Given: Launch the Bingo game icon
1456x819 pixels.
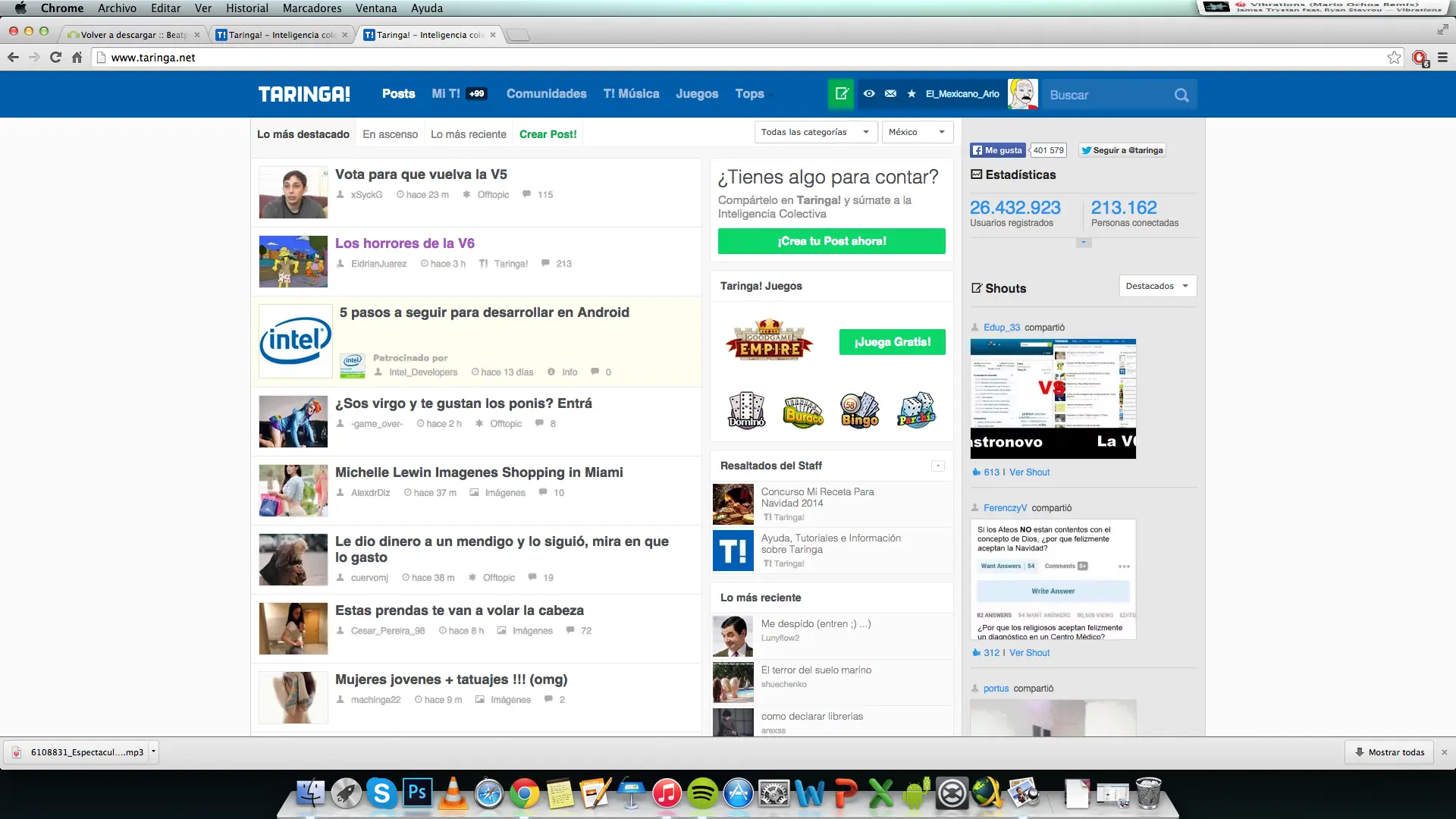Looking at the screenshot, I should point(860,411).
